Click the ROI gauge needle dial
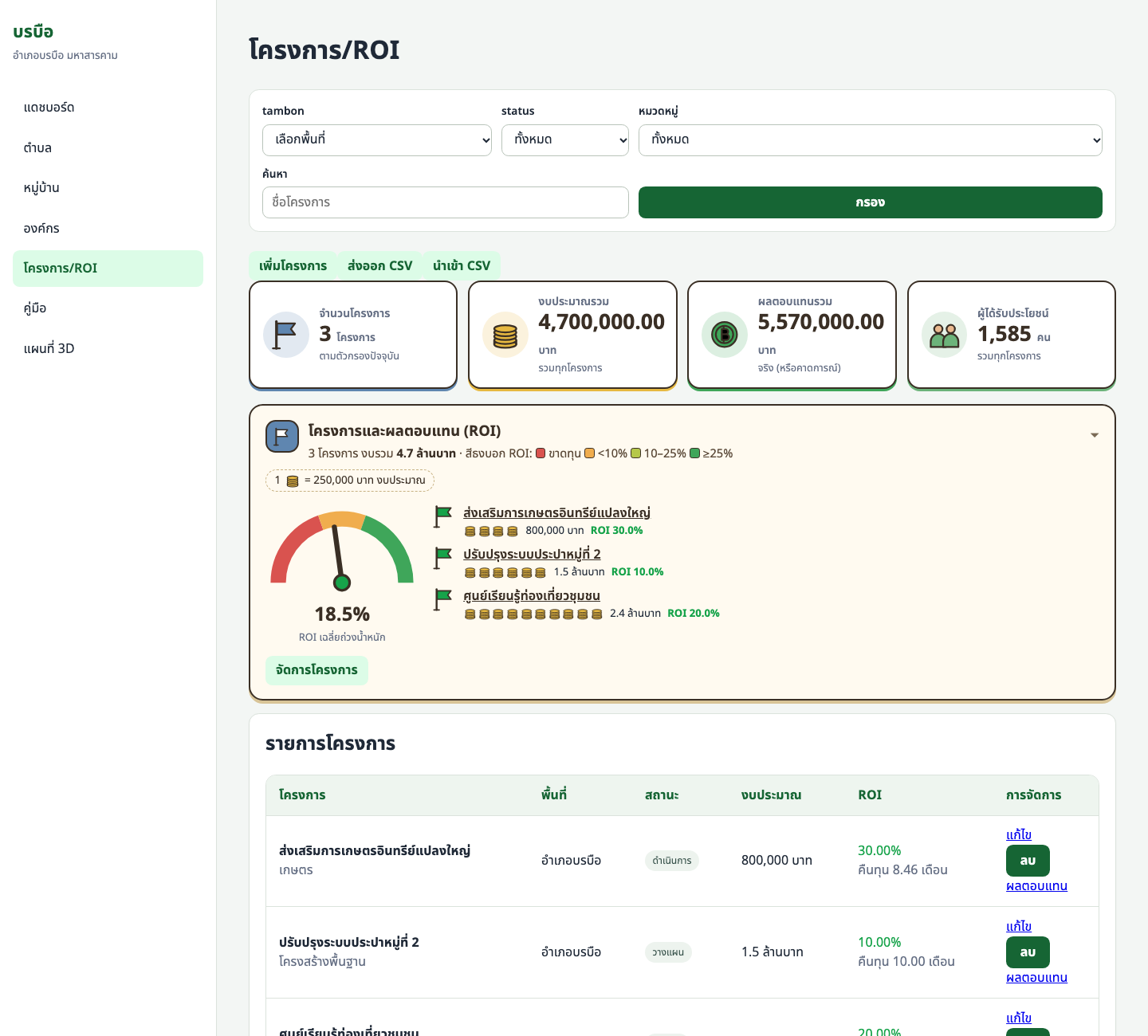The width and height of the screenshot is (1148, 1036). coord(342,550)
